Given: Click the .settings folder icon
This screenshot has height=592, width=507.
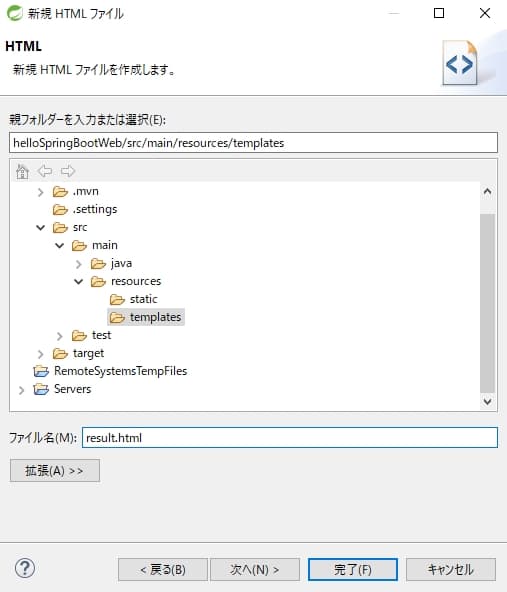Looking at the screenshot, I should (x=60, y=210).
